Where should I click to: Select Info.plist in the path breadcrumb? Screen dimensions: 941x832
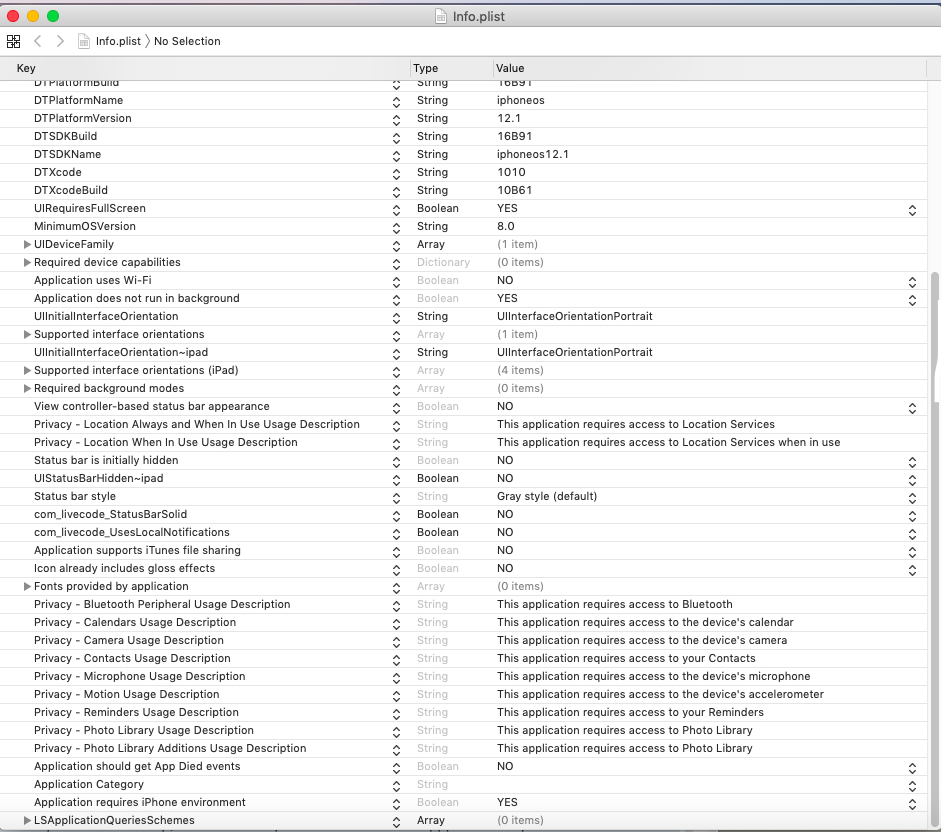(118, 41)
